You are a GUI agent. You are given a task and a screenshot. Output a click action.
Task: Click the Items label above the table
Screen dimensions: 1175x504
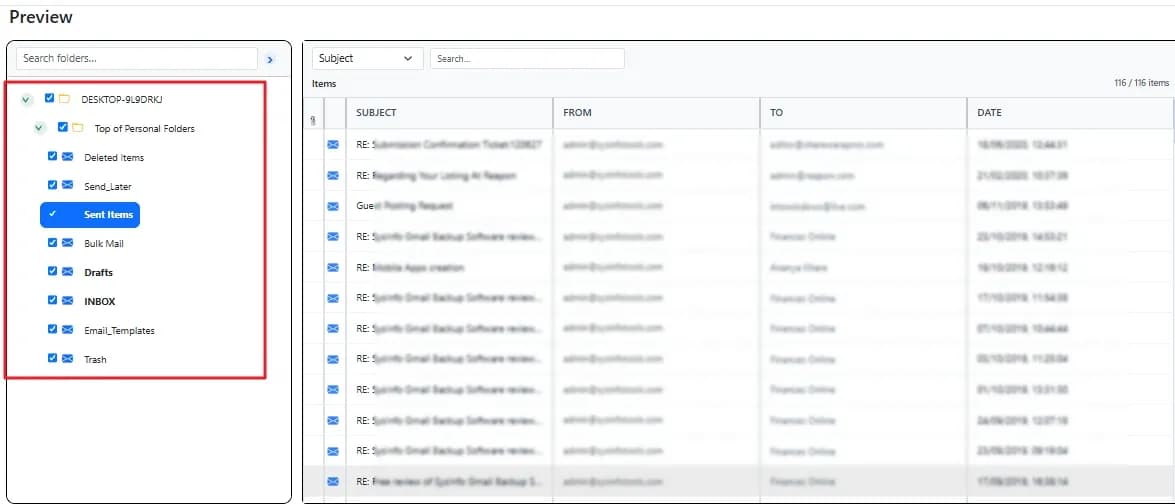pyautogui.click(x=324, y=84)
